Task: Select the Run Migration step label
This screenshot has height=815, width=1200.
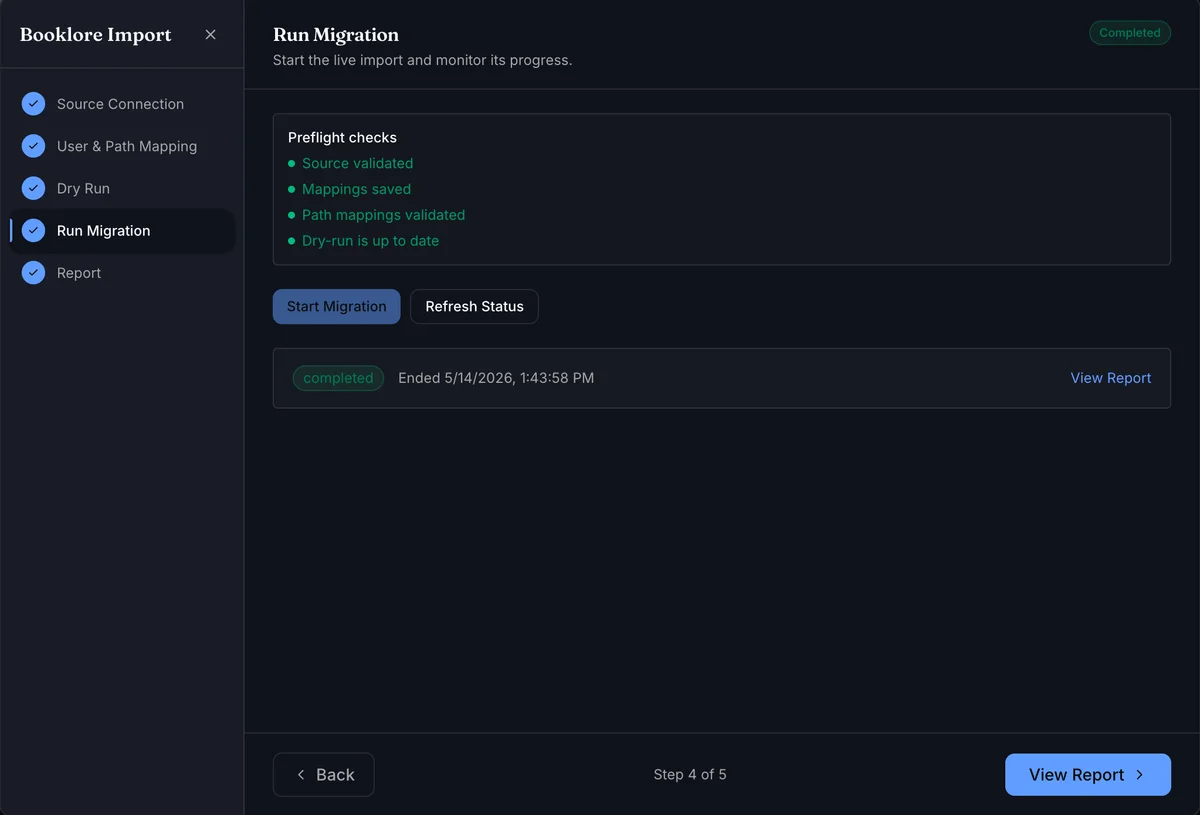Action: click(x=103, y=230)
